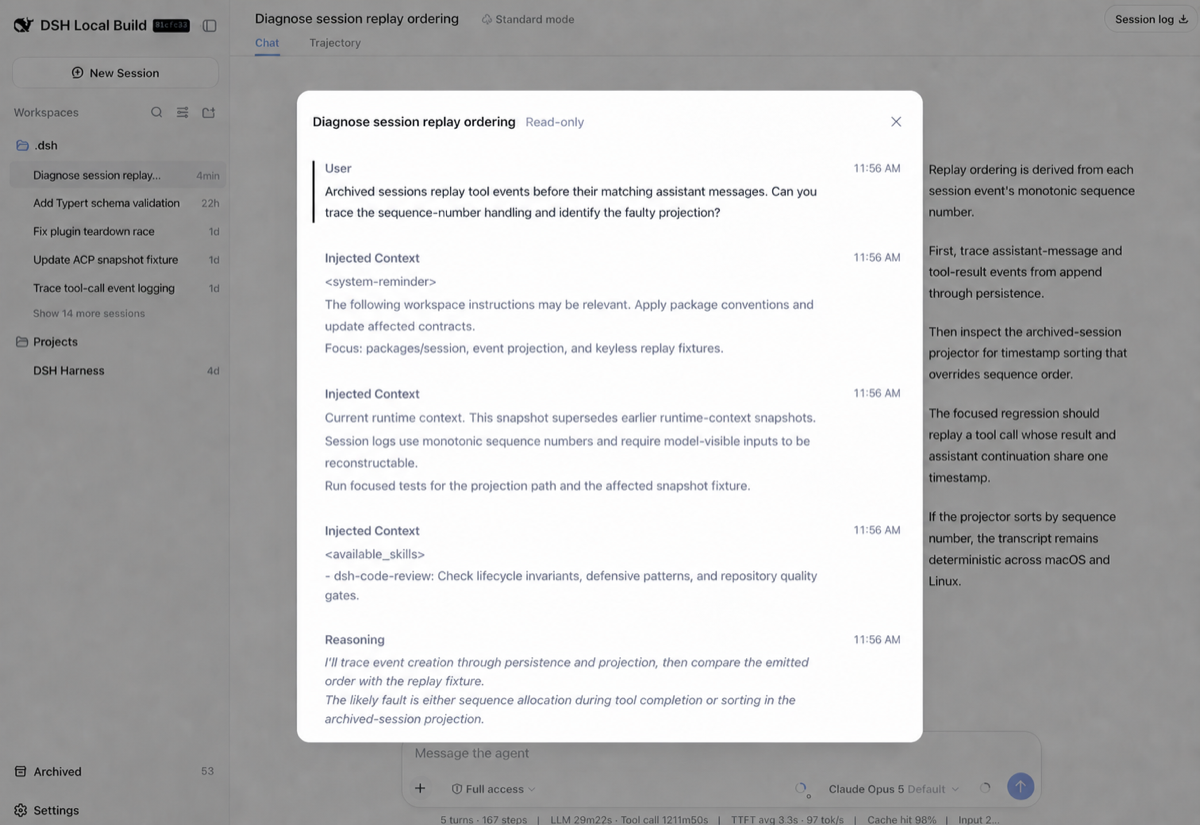Click the Archived box icon
Image resolution: width=1200 pixels, height=825 pixels.
coord(21,771)
